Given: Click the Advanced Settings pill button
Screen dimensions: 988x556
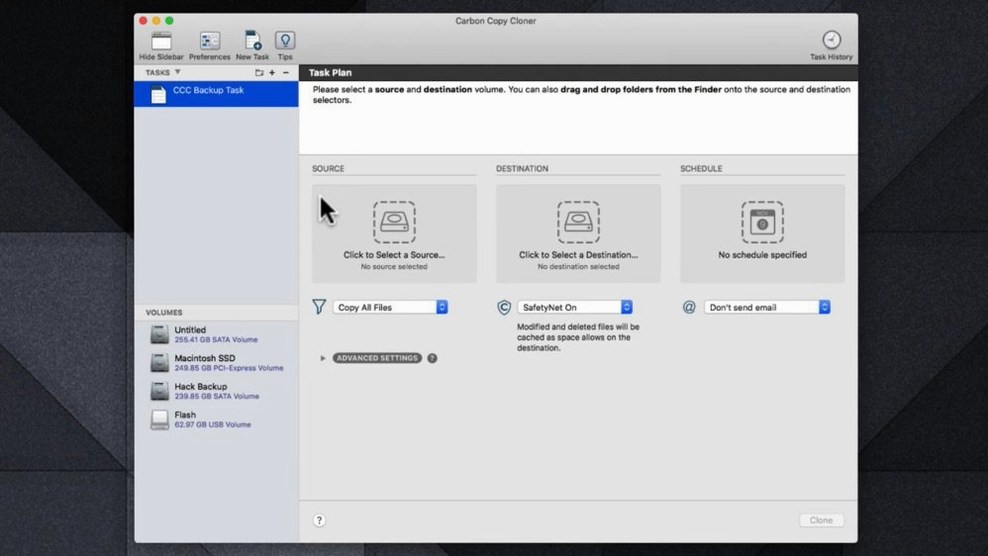Looking at the screenshot, I should coord(377,358).
